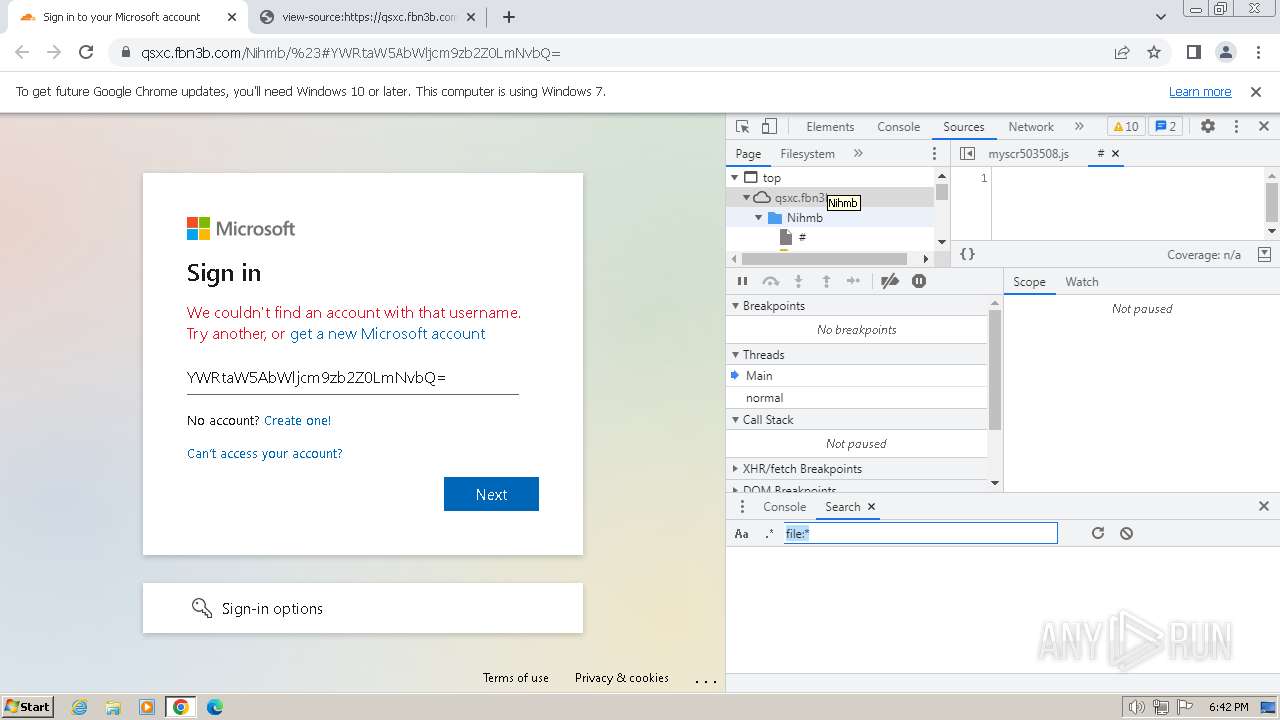
Task: Click the coverage drawer toggle icon
Action: tap(1265, 255)
